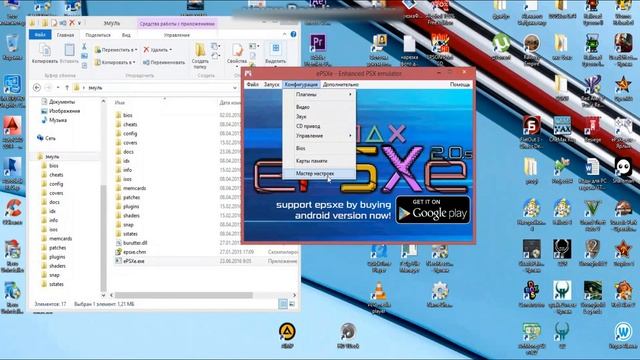Click Adobe Premiere Pro desktop icon
640x360 pixels.
[x=318, y=49]
